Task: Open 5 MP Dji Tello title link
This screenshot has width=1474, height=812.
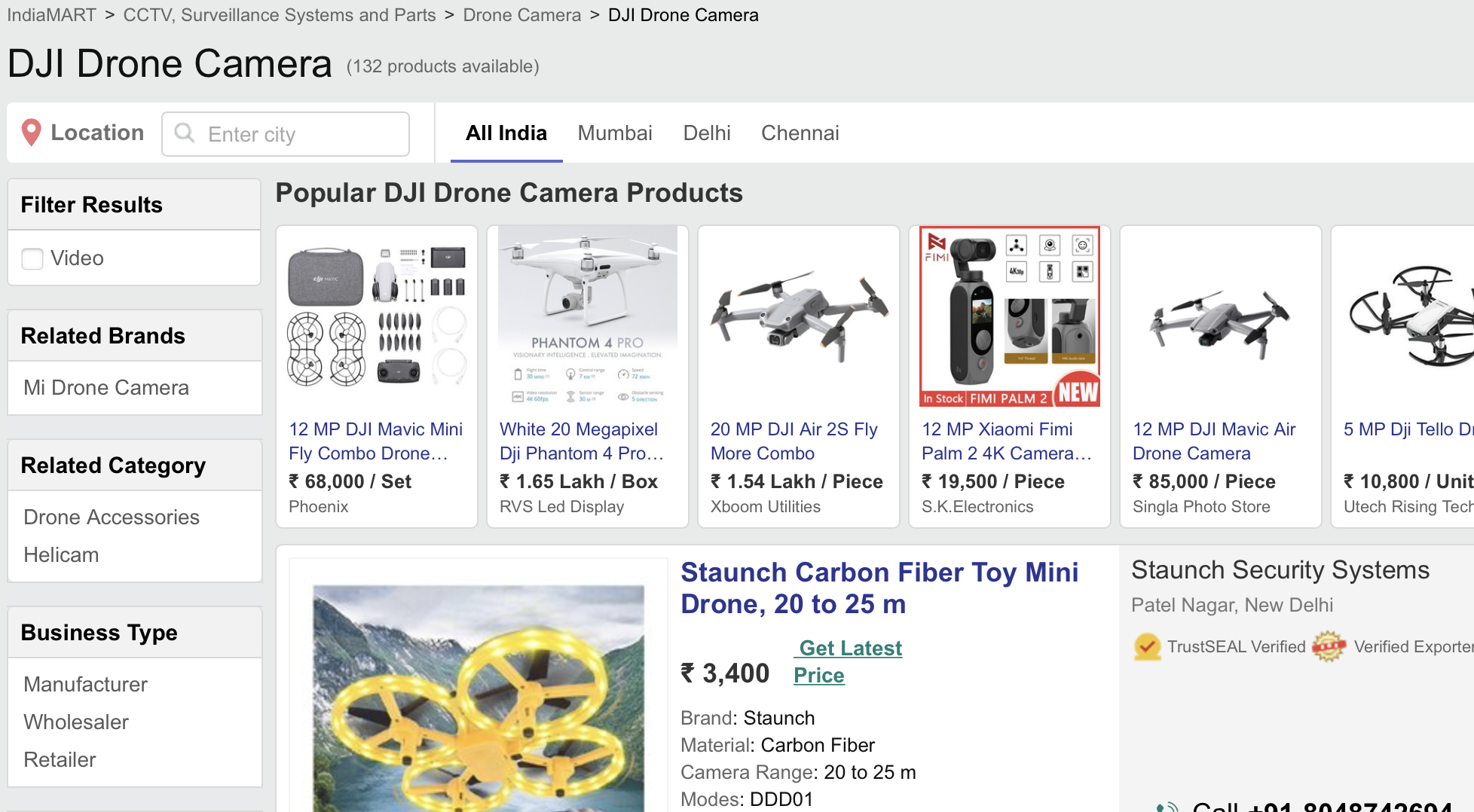Action: coord(1408,429)
